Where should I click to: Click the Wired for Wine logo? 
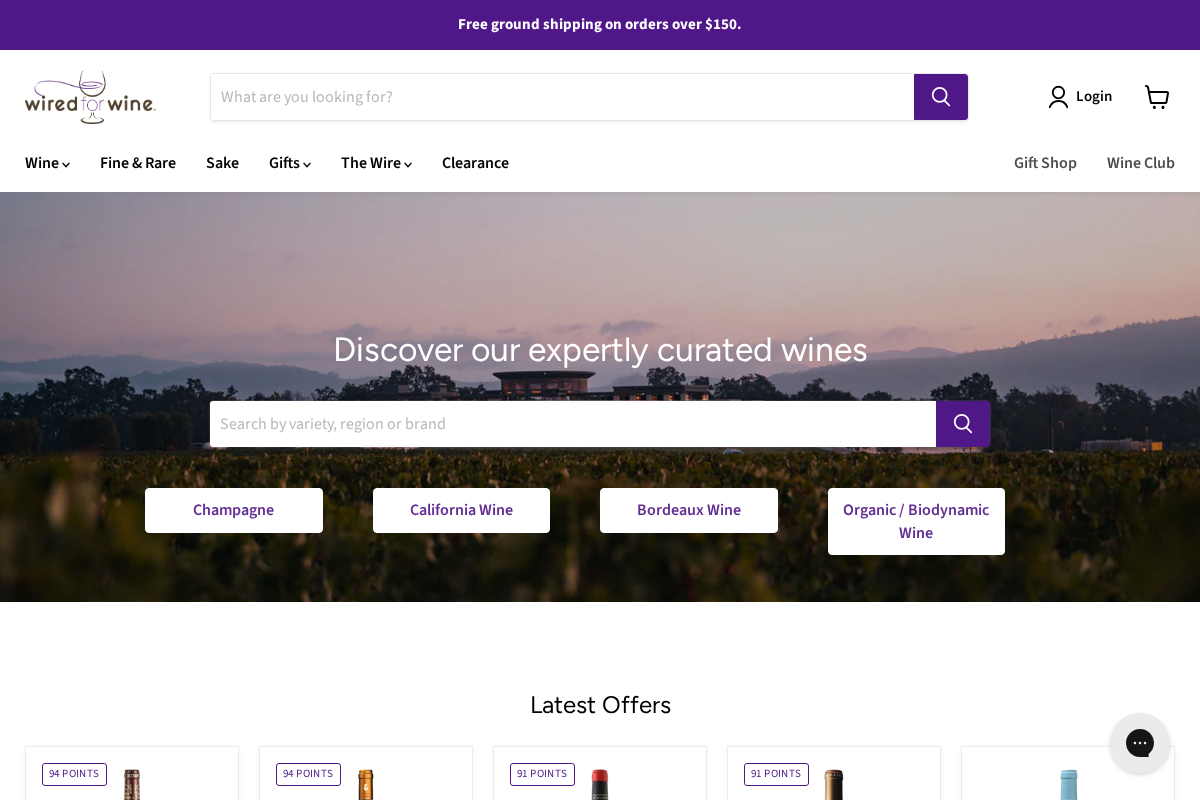(x=90, y=97)
